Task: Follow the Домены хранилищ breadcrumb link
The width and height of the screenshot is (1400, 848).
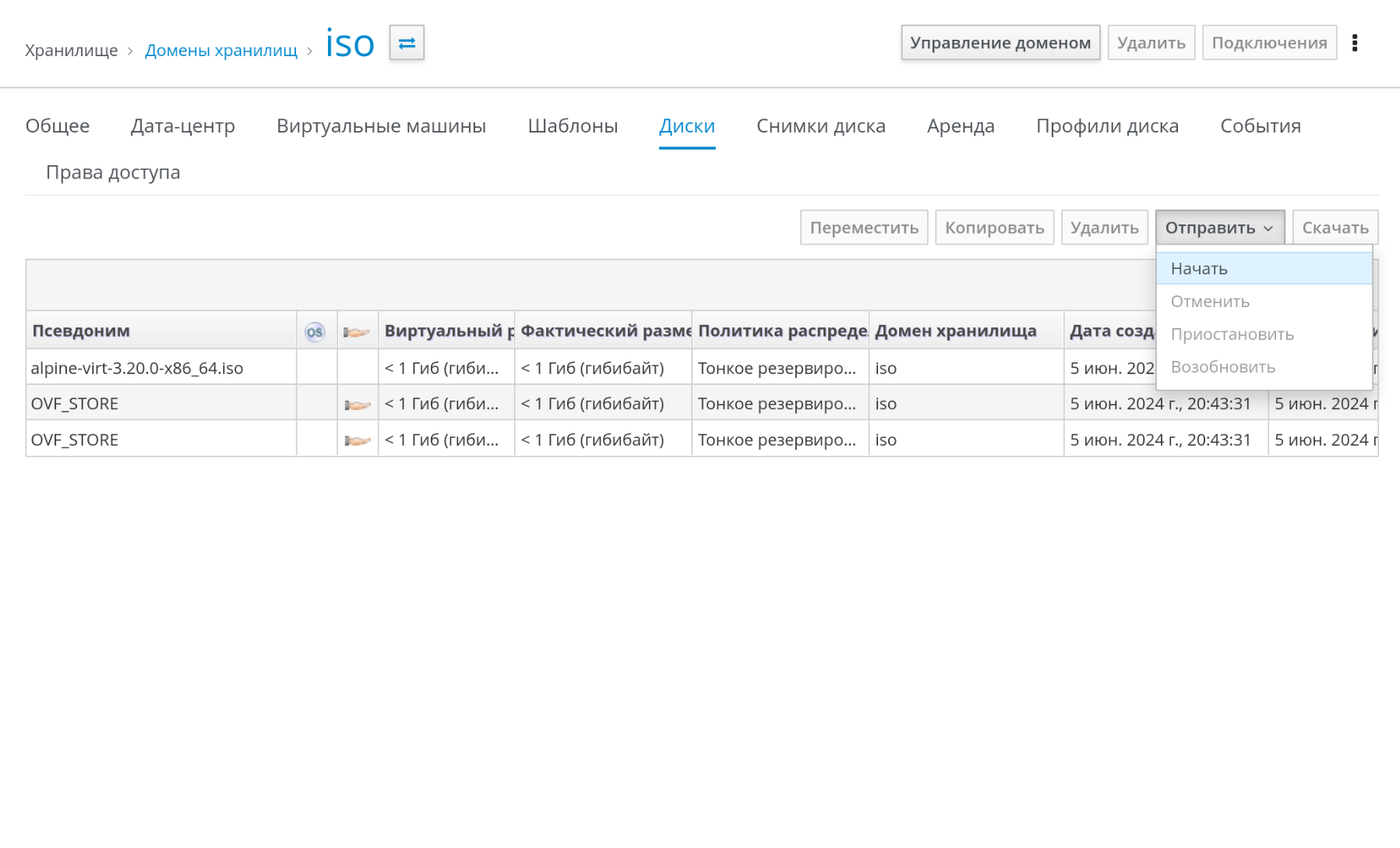Action: pyautogui.click(x=221, y=51)
